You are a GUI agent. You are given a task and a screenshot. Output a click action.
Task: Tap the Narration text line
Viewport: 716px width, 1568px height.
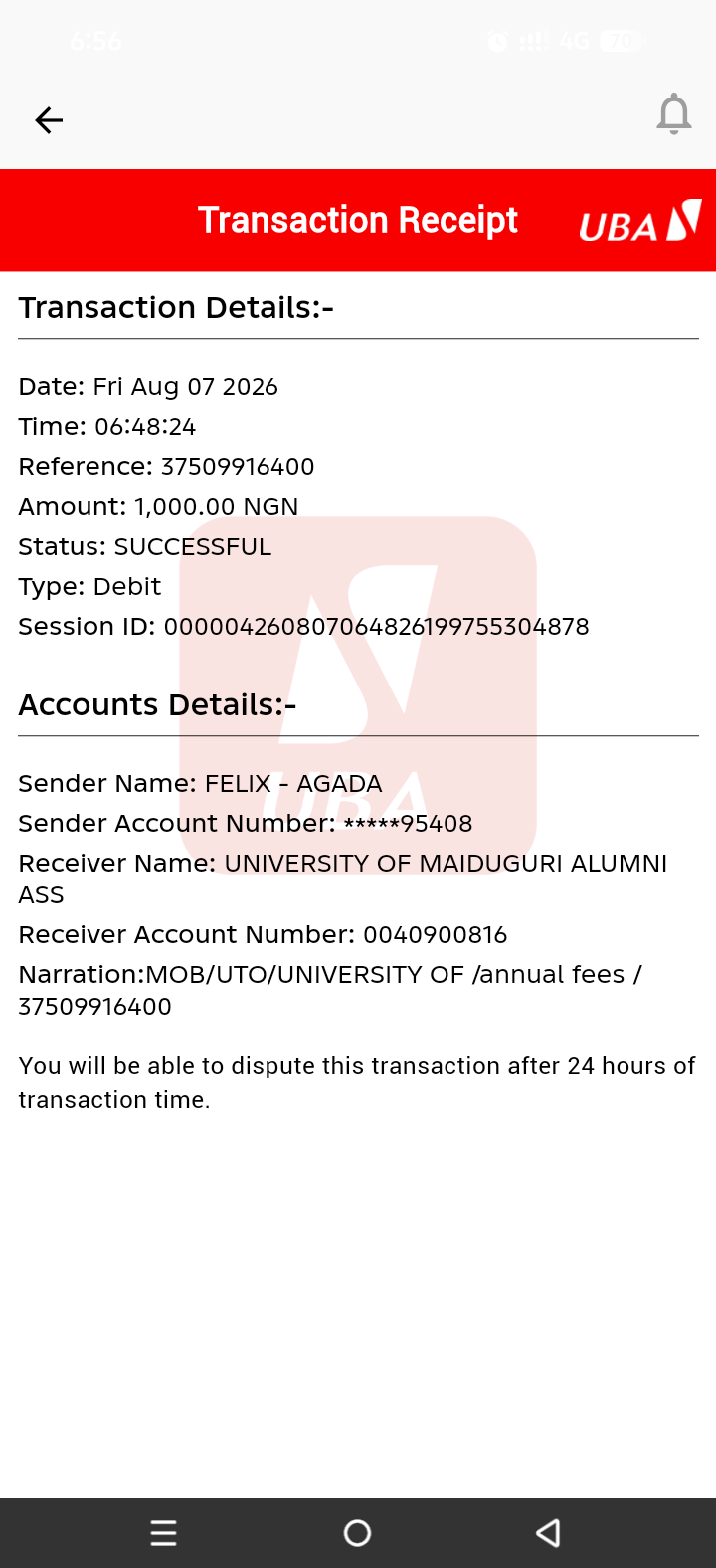pyautogui.click(x=330, y=990)
